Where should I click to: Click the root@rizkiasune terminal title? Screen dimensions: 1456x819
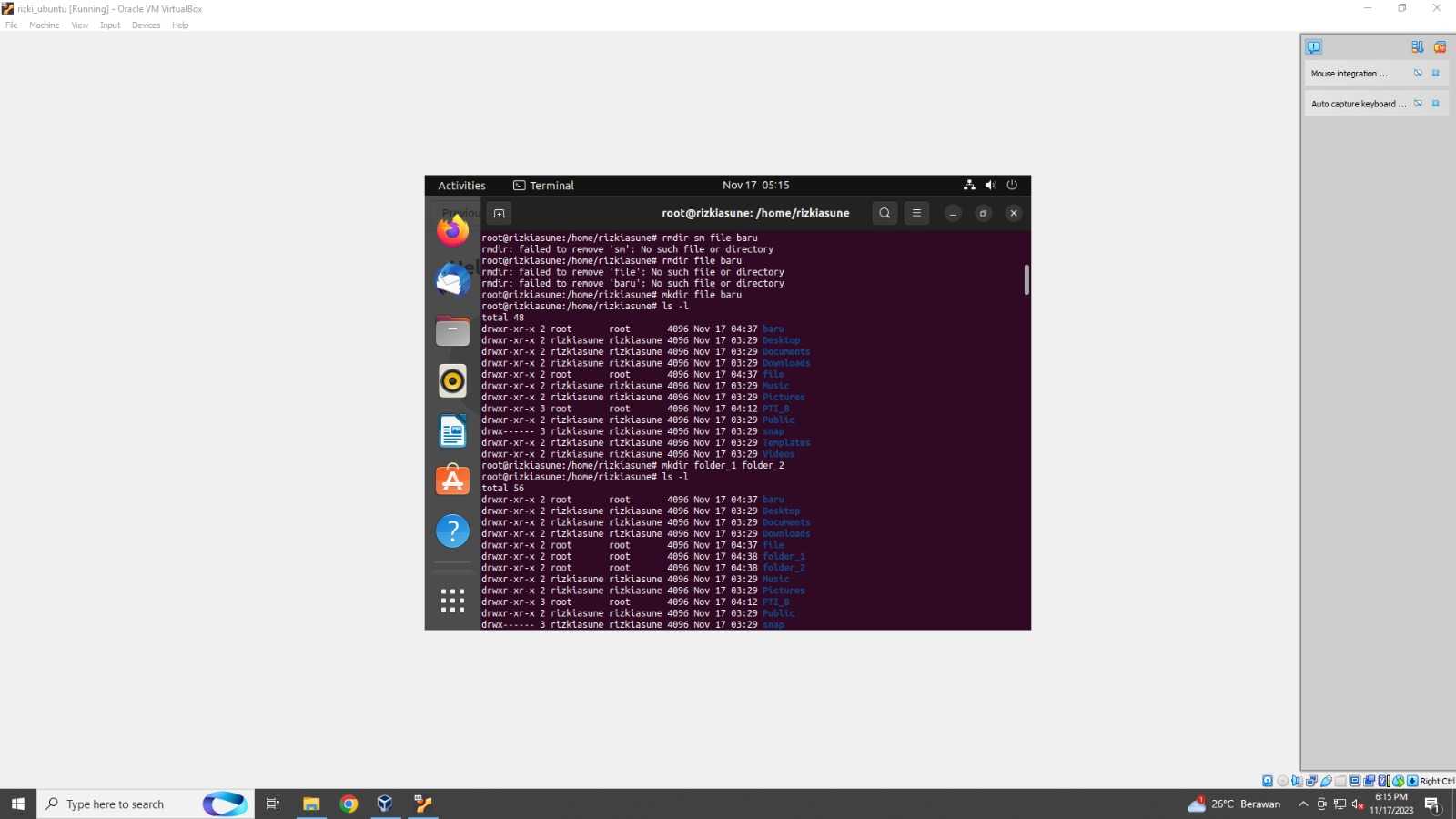755,213
